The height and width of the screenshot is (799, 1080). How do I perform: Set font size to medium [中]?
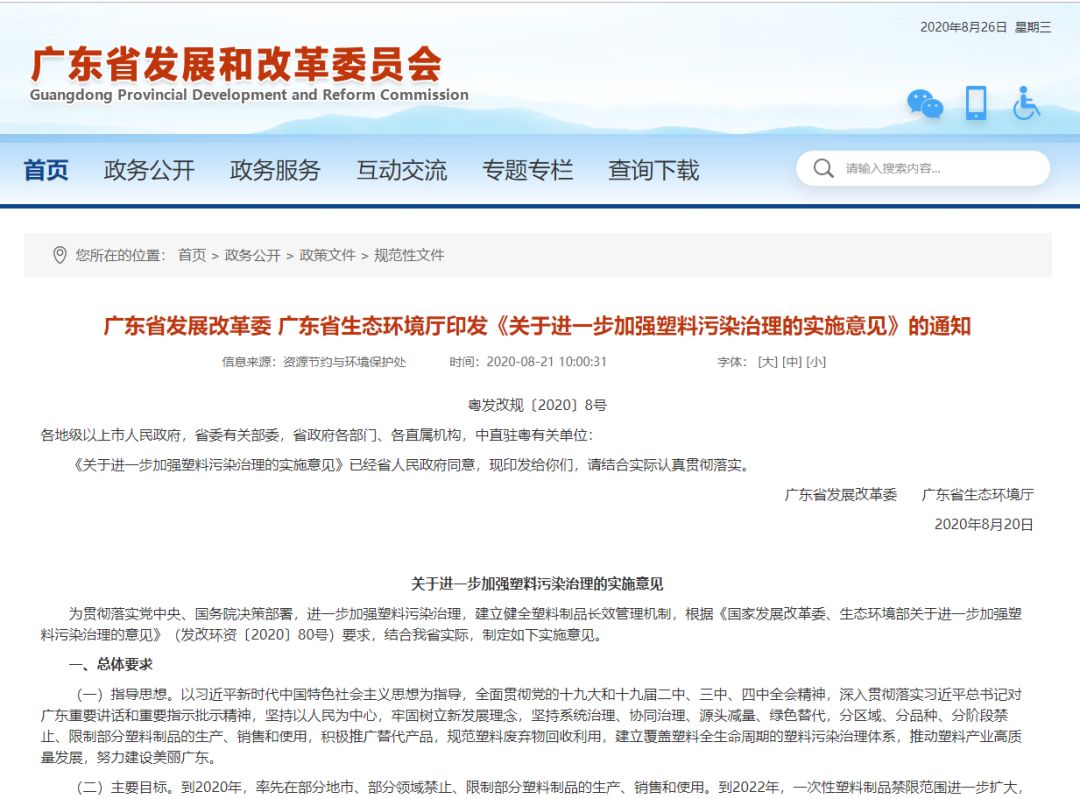792,362
